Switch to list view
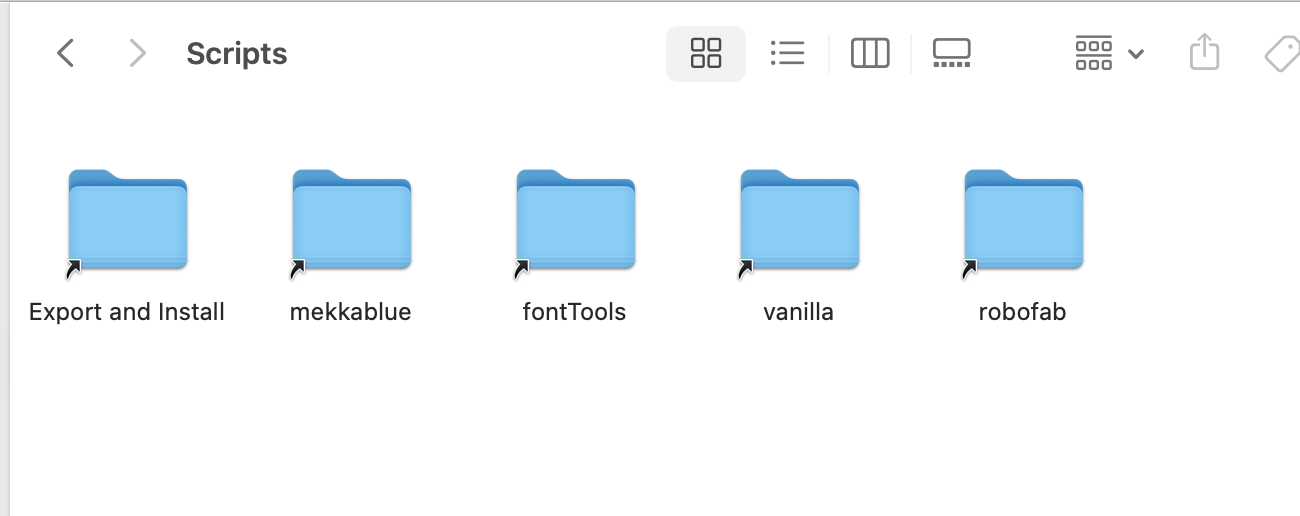The width and height of the screenshot is (1300, 516). 787,53
